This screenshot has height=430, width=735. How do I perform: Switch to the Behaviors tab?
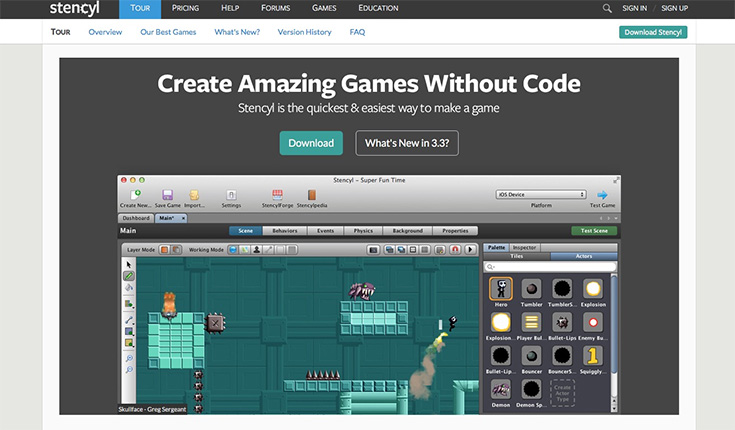(x=285, y=231)
